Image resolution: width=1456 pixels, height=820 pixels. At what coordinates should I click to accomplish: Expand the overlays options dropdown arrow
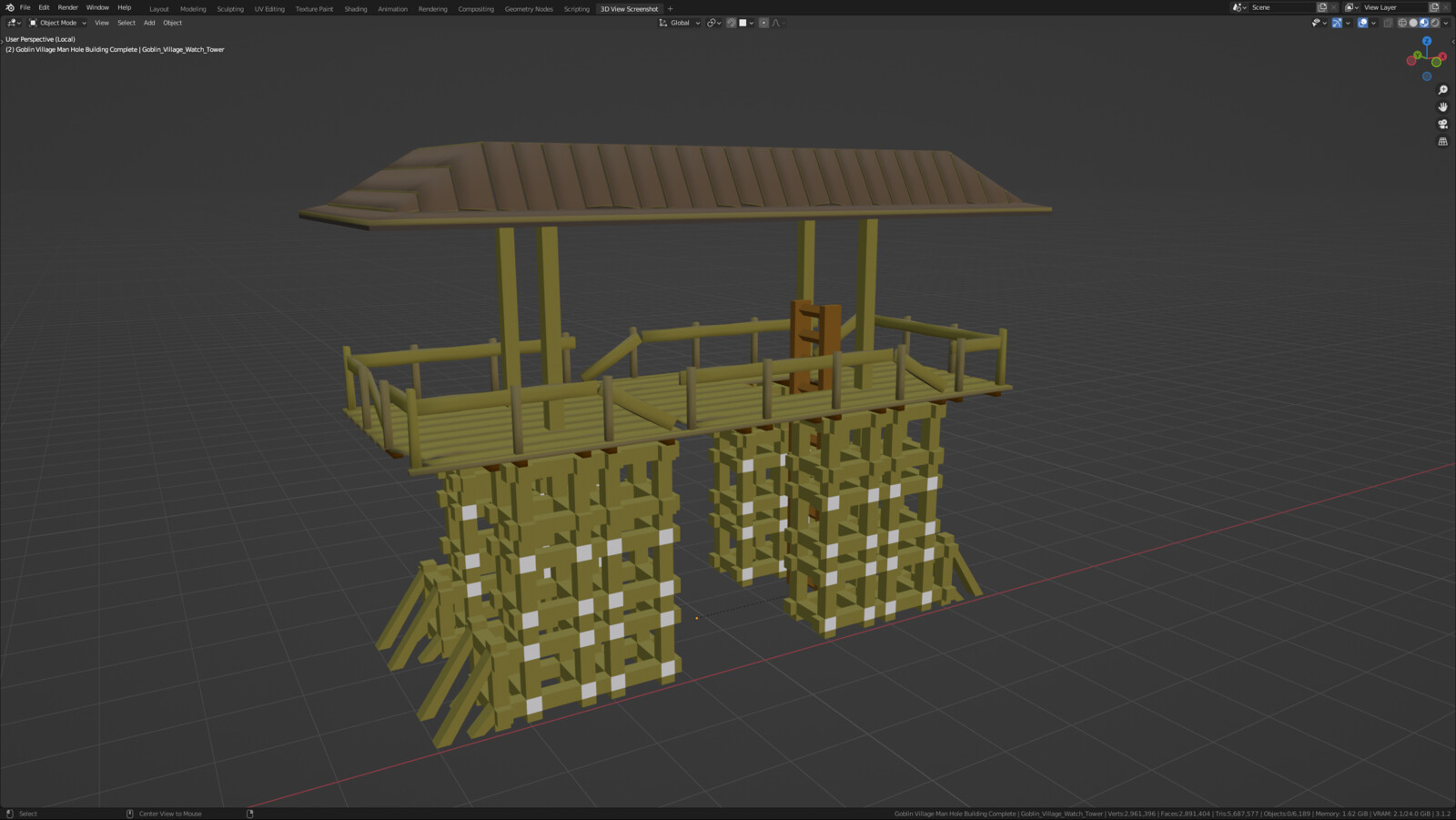click(1373, 23)
